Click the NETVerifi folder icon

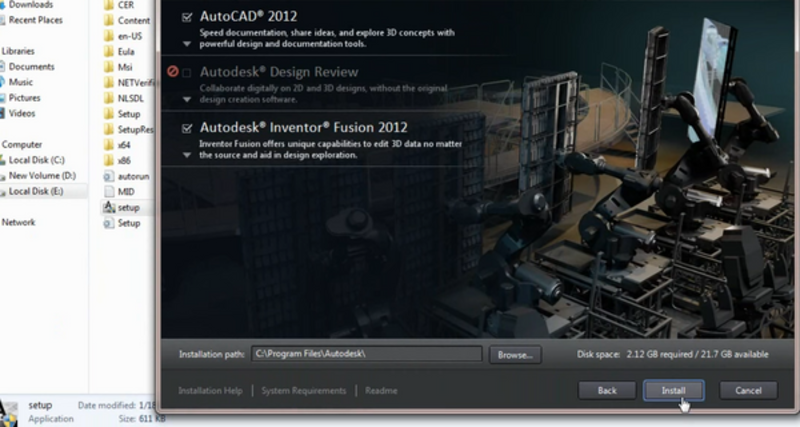point(109,83)
